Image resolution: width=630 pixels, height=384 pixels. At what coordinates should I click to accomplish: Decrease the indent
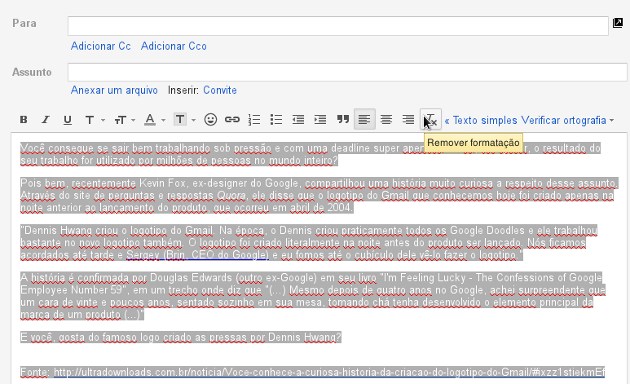click(298, 120)
